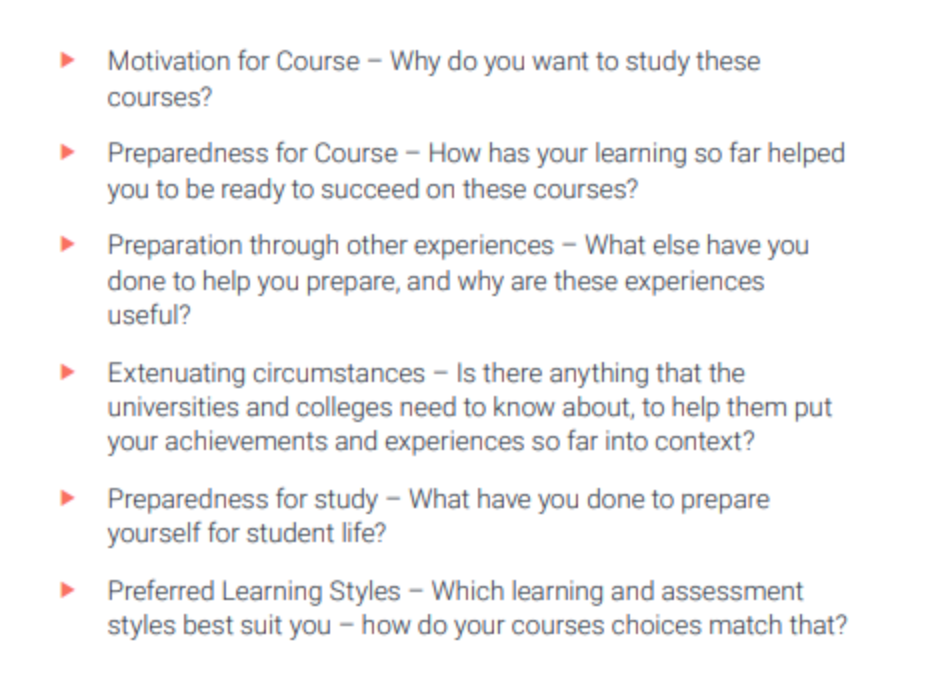Image resolution: width=948 pixels, height=676 pixels.
Task: Click the text 'Why do you want to study these'
Action: (575, 62)
